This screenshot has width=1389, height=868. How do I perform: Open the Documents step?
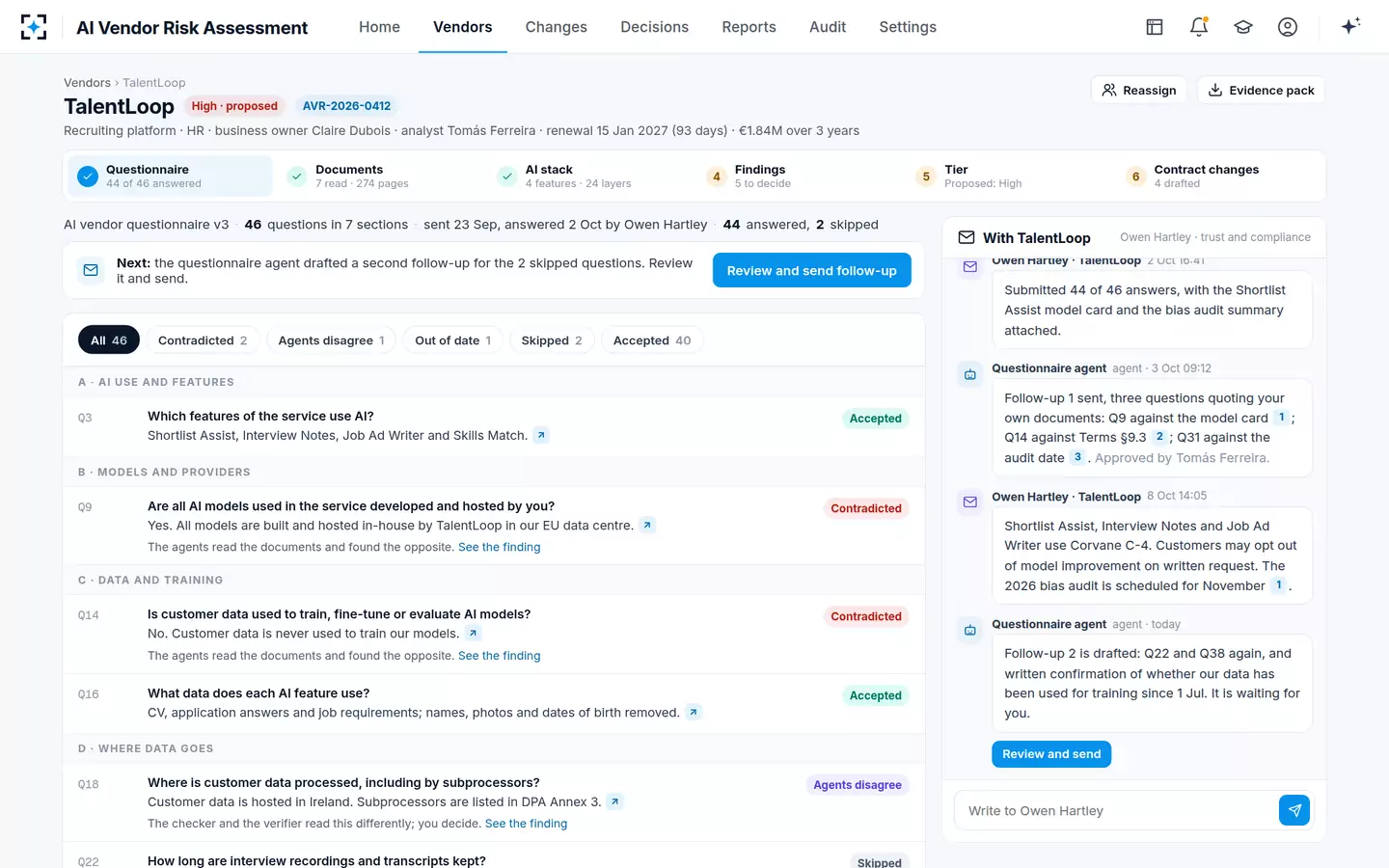coord(380,176)
